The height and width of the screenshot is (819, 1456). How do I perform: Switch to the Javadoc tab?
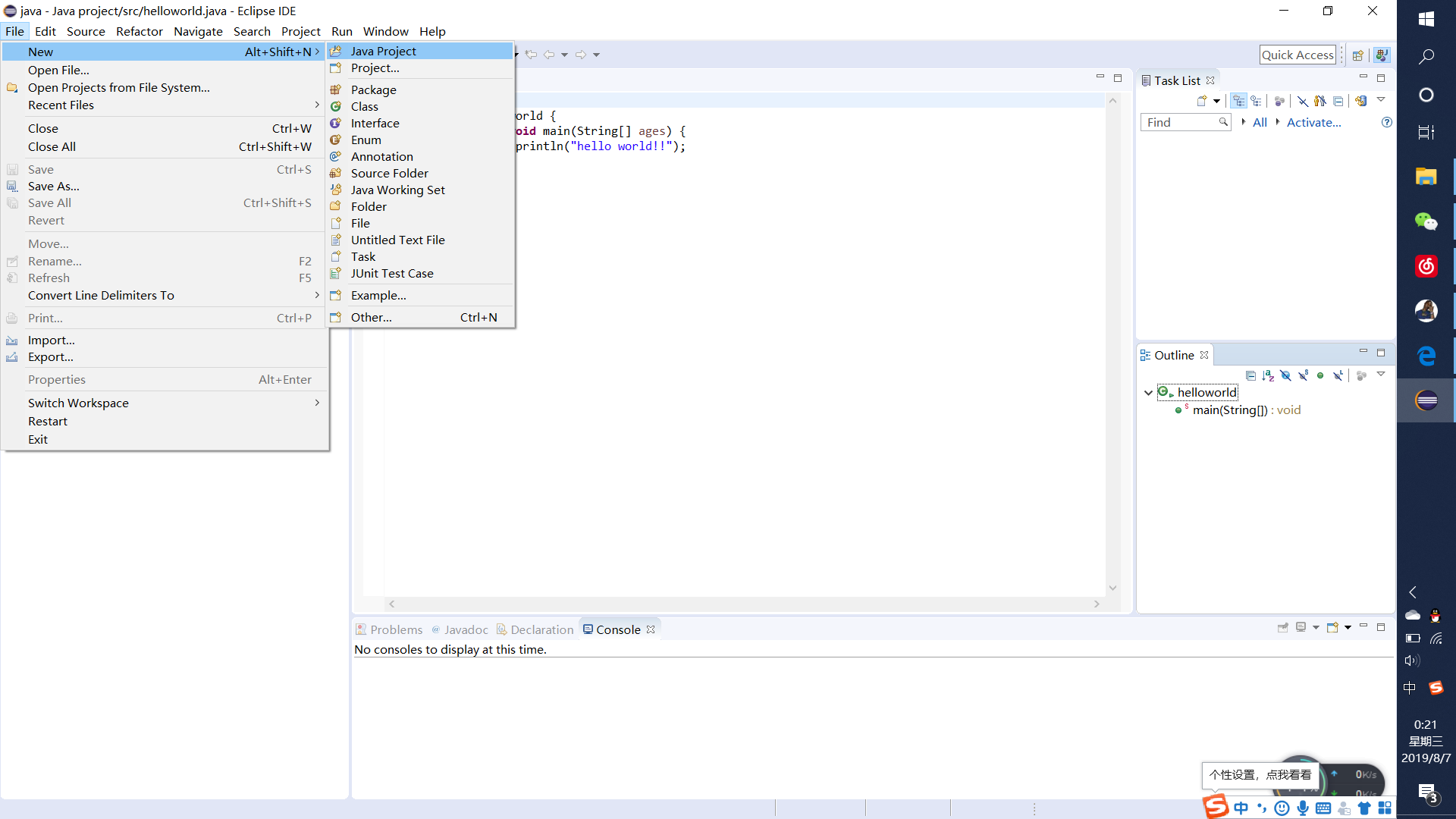460,629
